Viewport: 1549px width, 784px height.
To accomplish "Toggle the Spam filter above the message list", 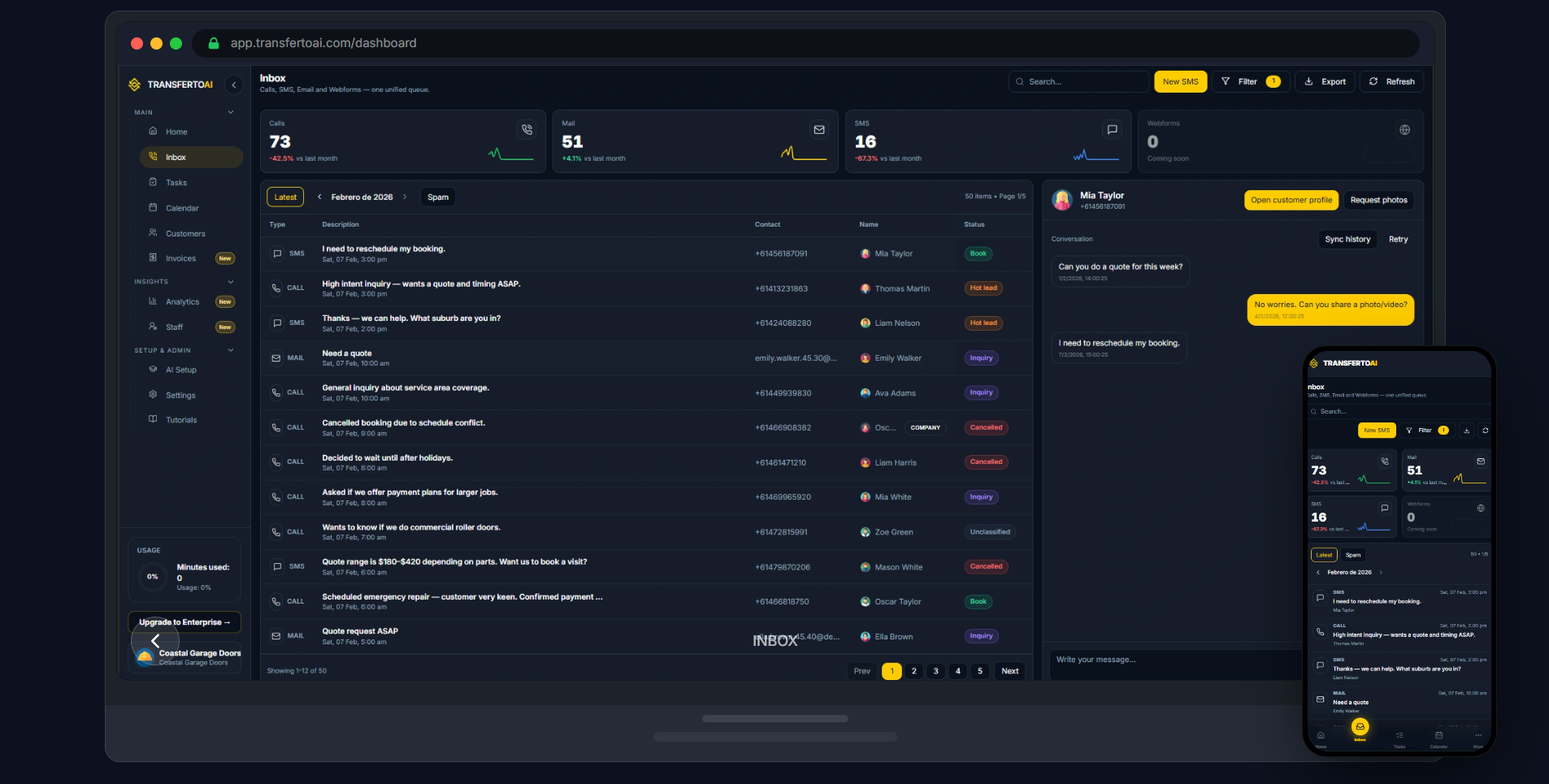I will click(437, 197).
